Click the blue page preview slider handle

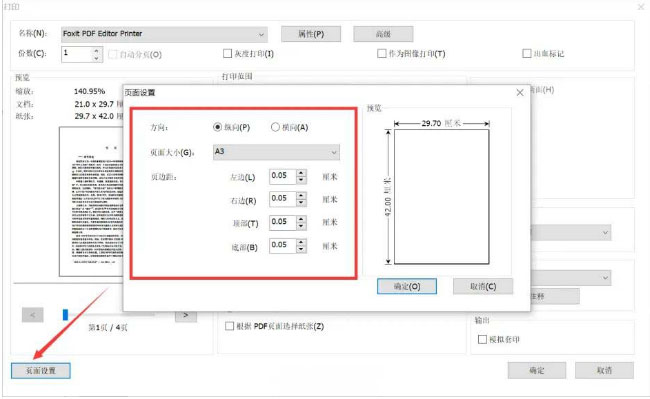(65, 315)
